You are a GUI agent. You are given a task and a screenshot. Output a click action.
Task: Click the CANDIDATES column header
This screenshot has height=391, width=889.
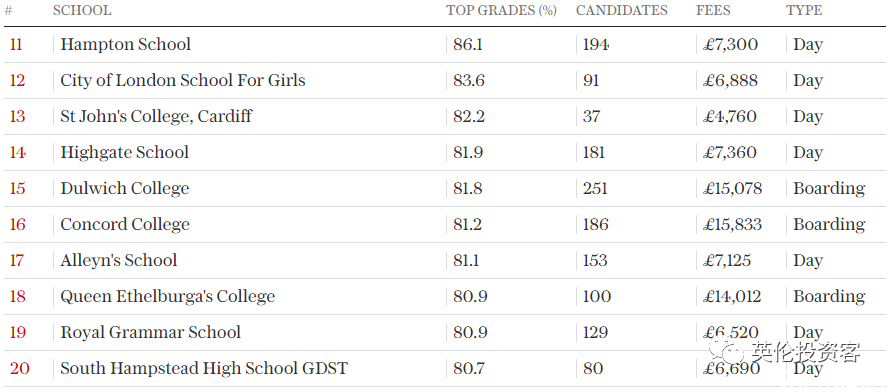621,11
